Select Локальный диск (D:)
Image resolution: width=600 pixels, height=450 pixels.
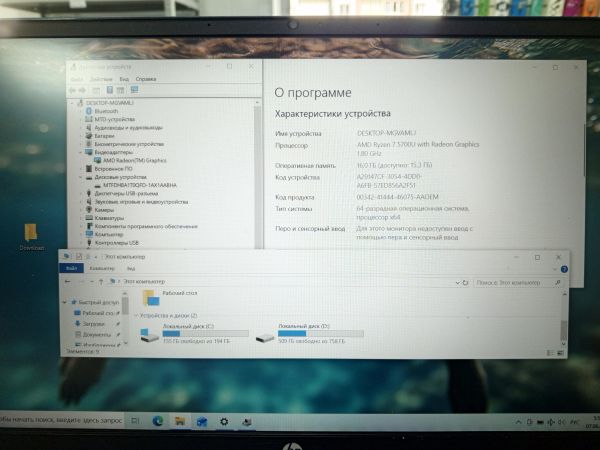pos(309,334)
